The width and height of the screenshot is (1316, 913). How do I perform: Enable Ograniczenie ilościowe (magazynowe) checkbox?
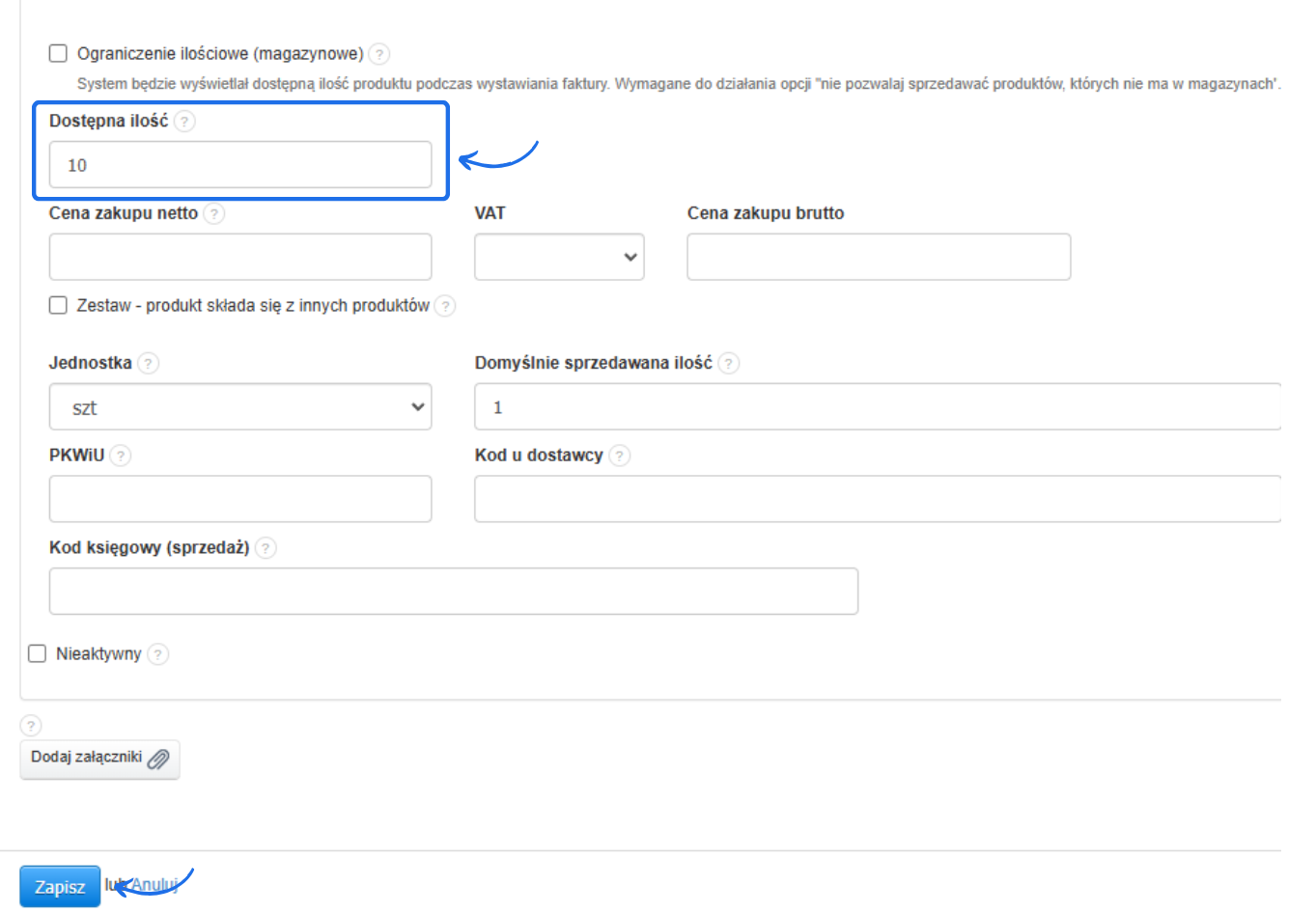pyautogui.click(x=59, y=53)
